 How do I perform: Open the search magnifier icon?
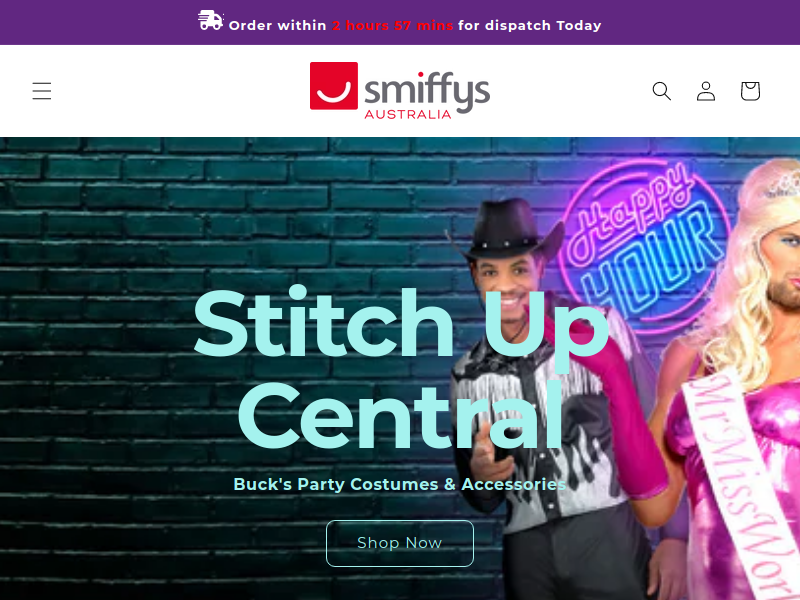coord(662,91)
